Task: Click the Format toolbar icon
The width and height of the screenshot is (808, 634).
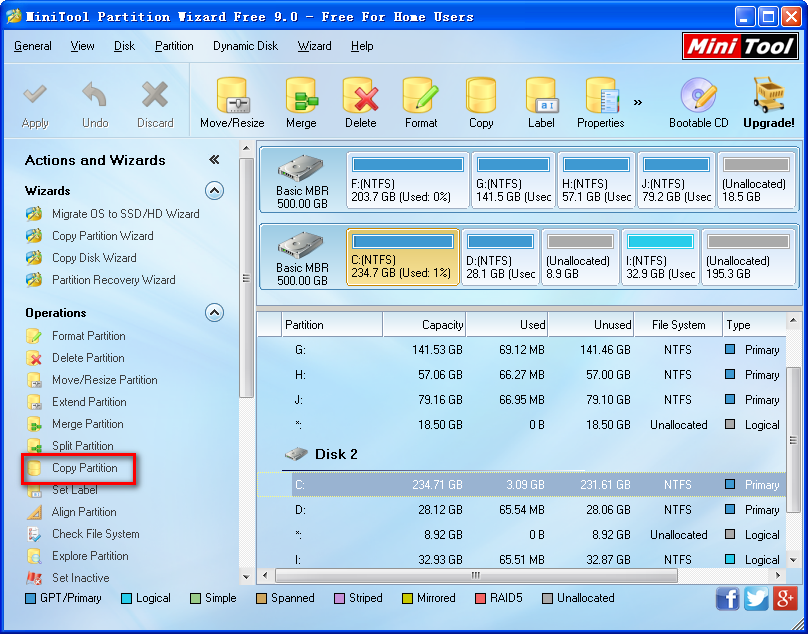Action: pyautogui.click(x=420, y=95)
